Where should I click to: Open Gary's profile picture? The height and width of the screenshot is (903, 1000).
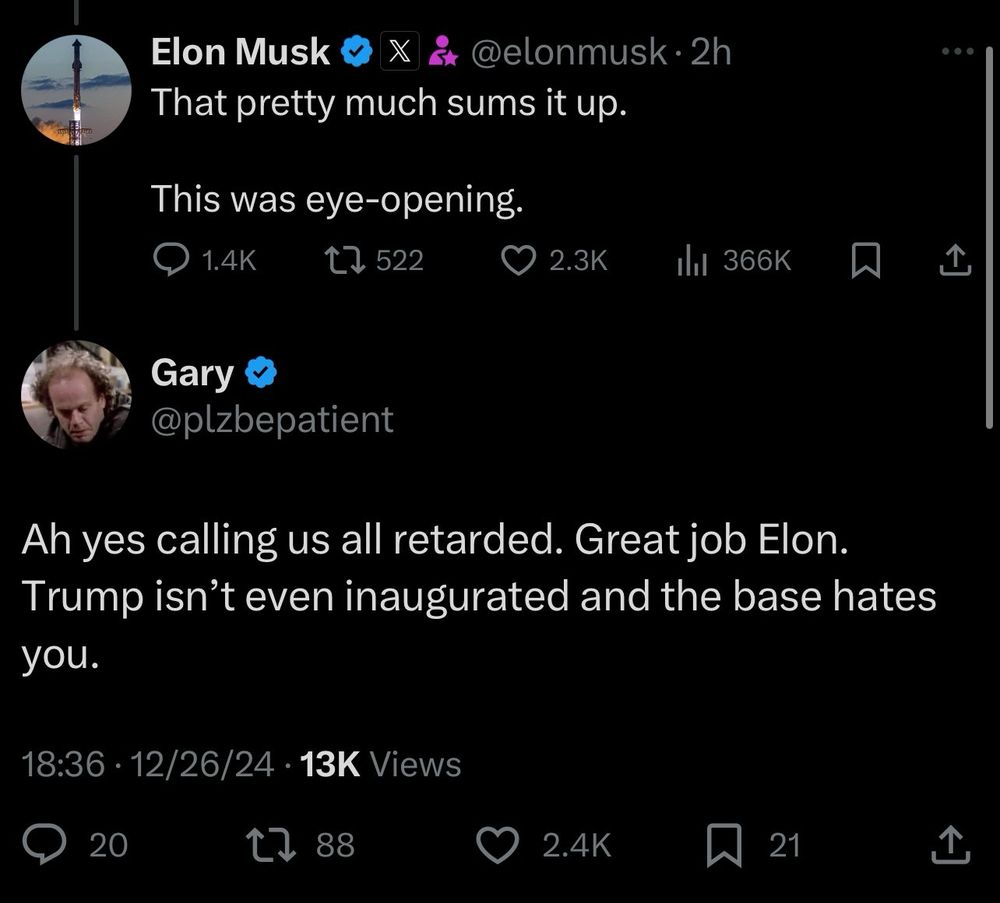(76, 394)
